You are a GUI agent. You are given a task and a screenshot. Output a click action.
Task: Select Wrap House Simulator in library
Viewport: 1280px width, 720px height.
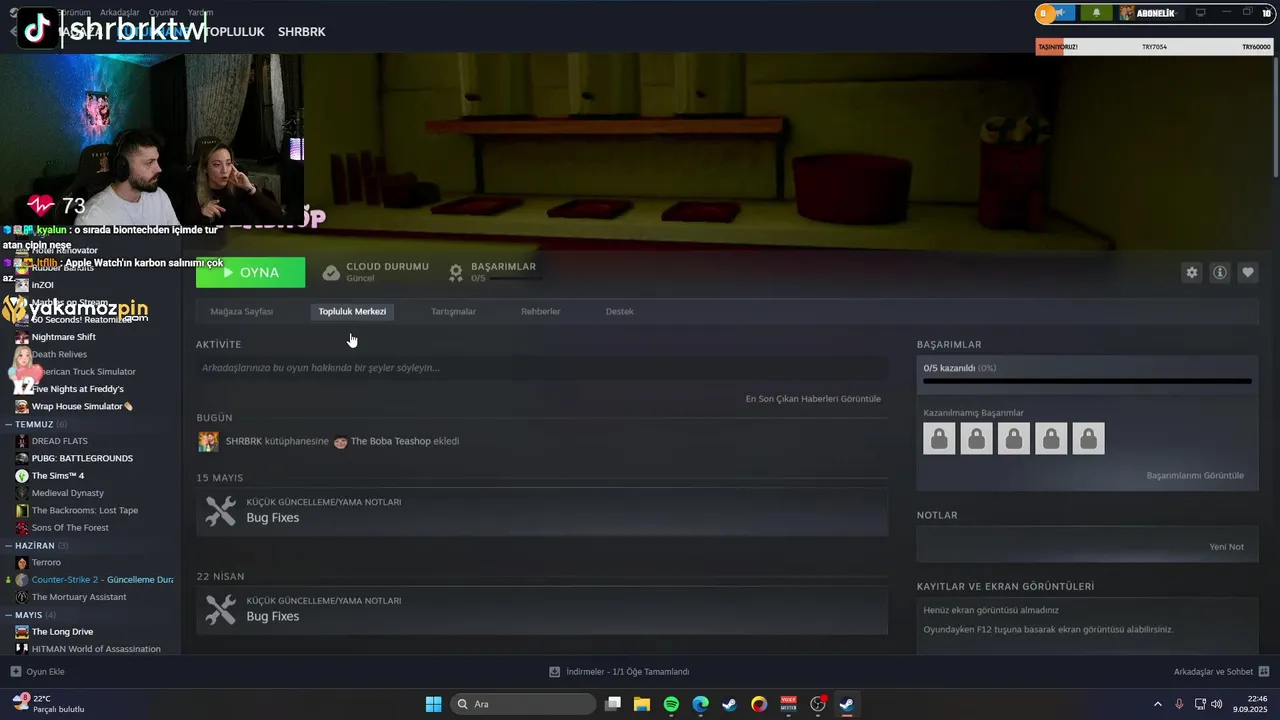[x=82, y=406]
